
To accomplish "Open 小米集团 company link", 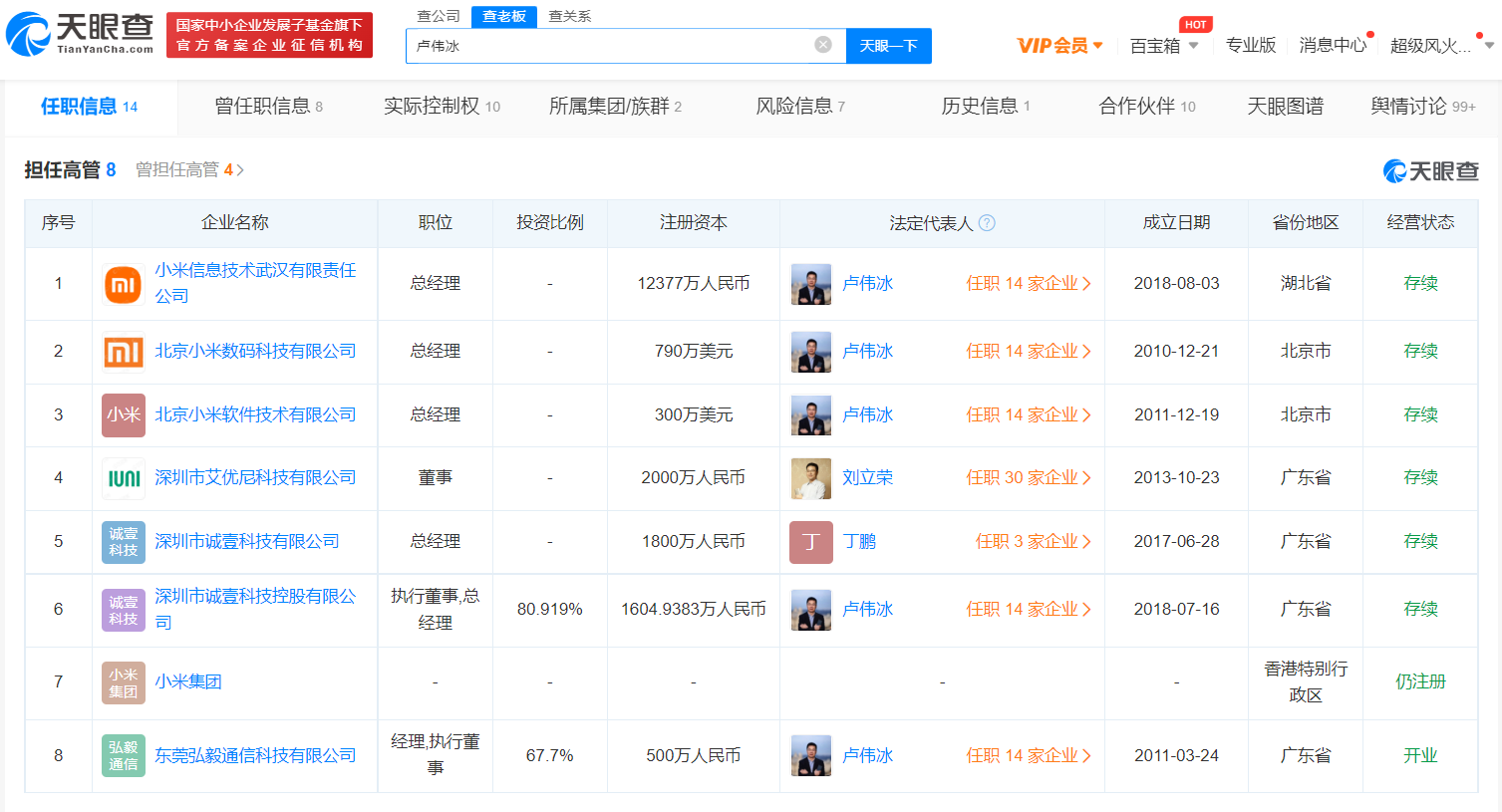I will [x=188, y=682].
